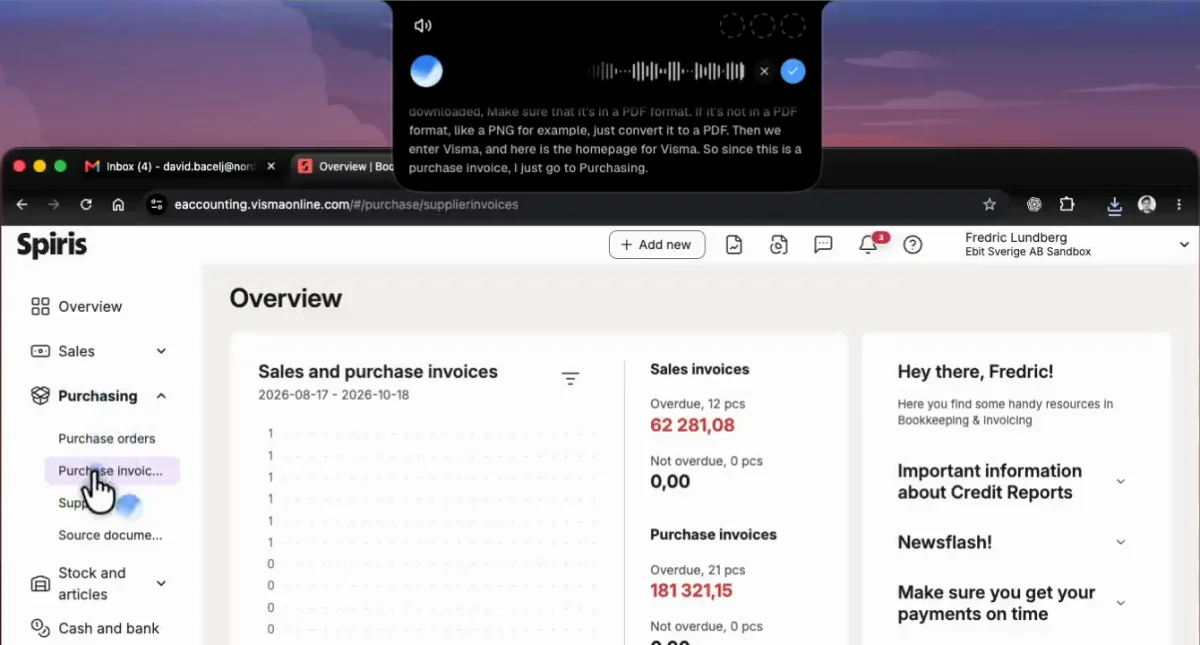Expand the Sales menu chevron

click(161, 351)
